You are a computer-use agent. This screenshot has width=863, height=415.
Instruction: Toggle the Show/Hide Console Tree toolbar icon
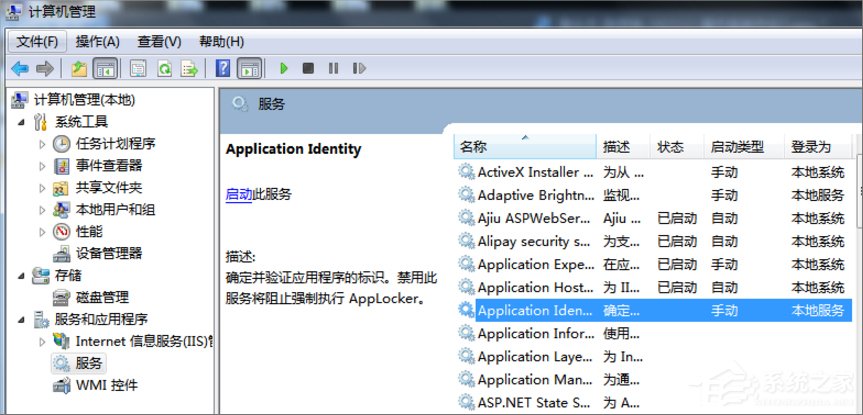[105, 69]
